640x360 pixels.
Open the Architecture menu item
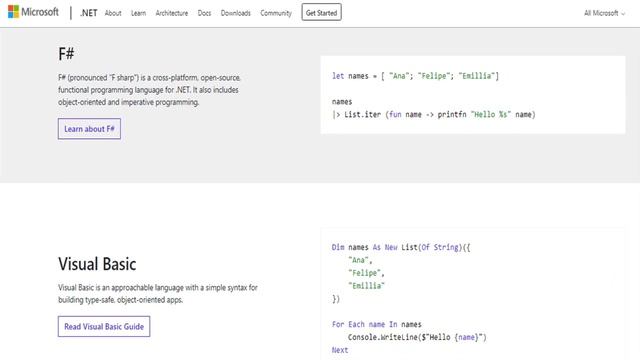[x=172, y=13]
